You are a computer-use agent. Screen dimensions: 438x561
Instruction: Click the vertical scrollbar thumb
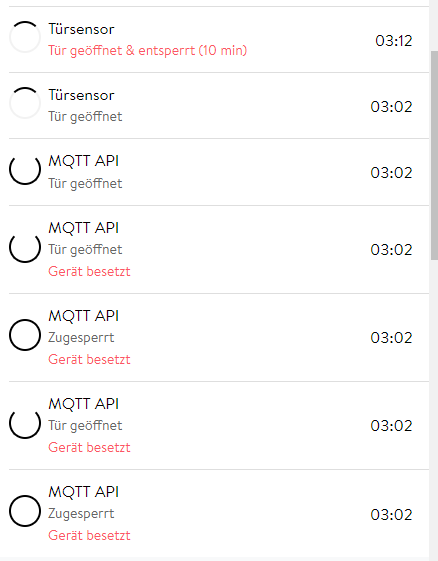point(434,155)
